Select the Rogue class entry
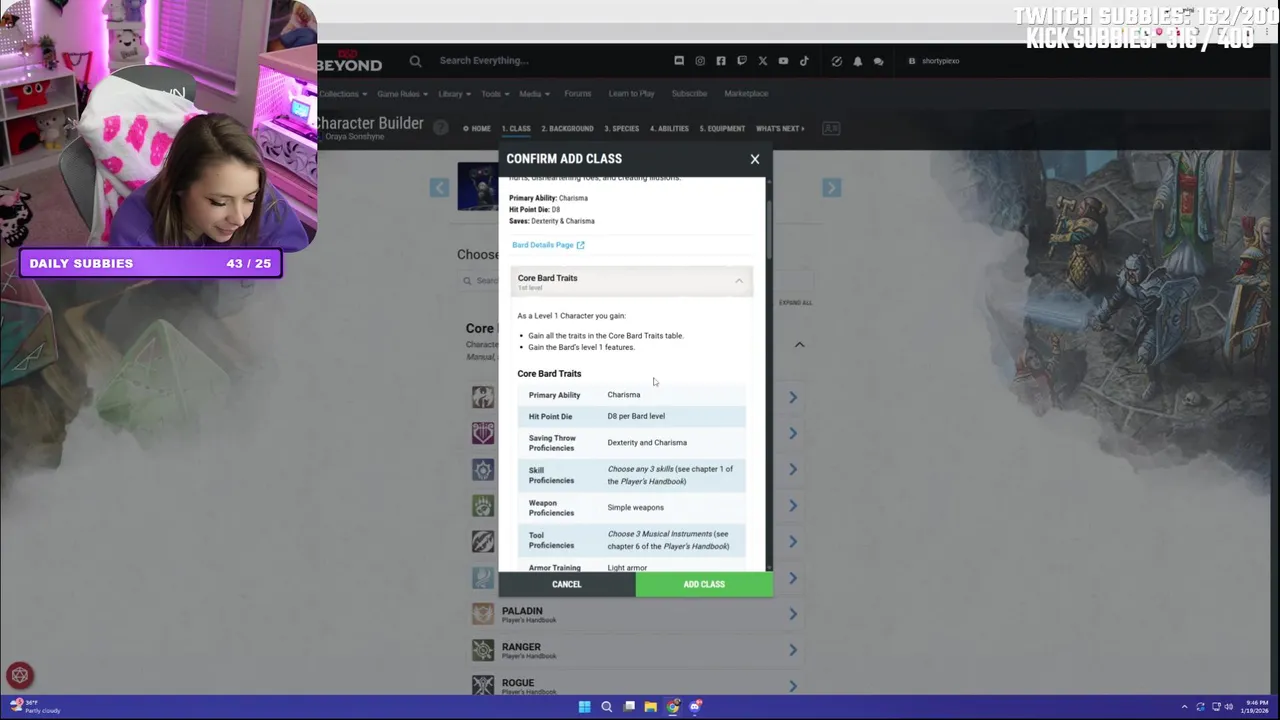This screenshot has width=1280, height=720. (636, 685)
